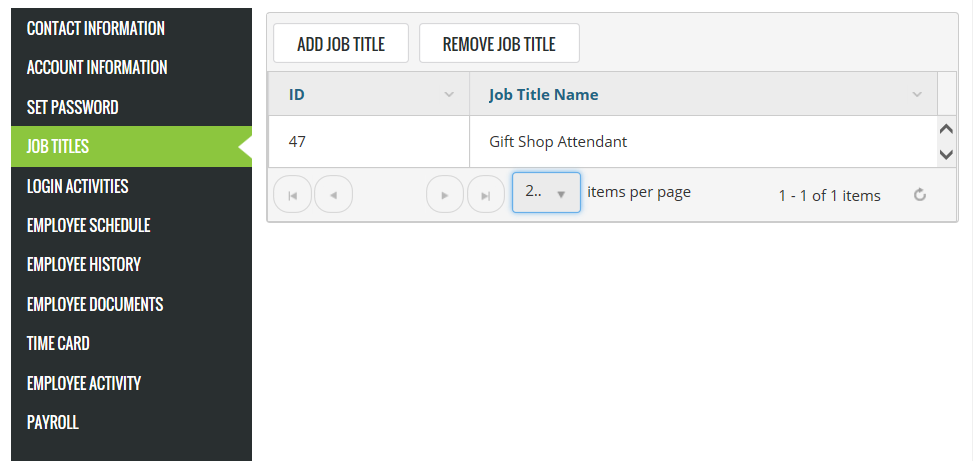The height and width of the screenshot is (461, 973).
Task: Open Contact Information section
Action: click(x=96, y=28)
